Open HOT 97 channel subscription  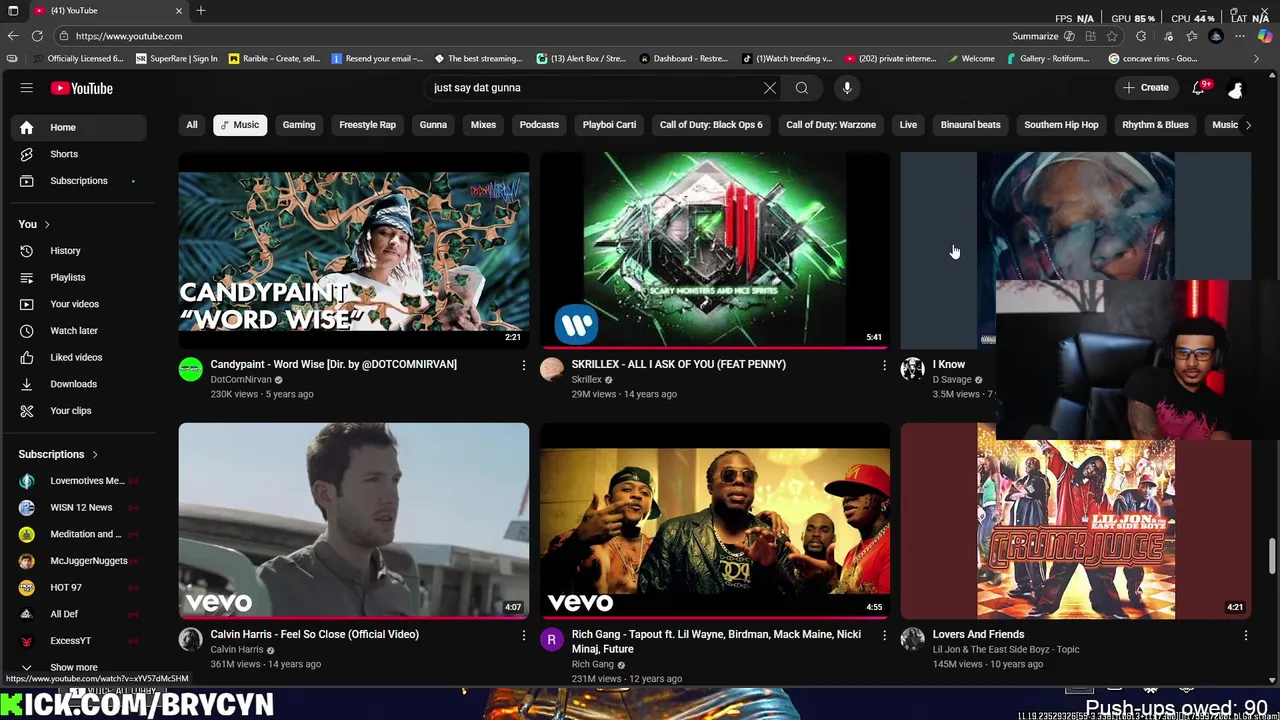[79, 587]
